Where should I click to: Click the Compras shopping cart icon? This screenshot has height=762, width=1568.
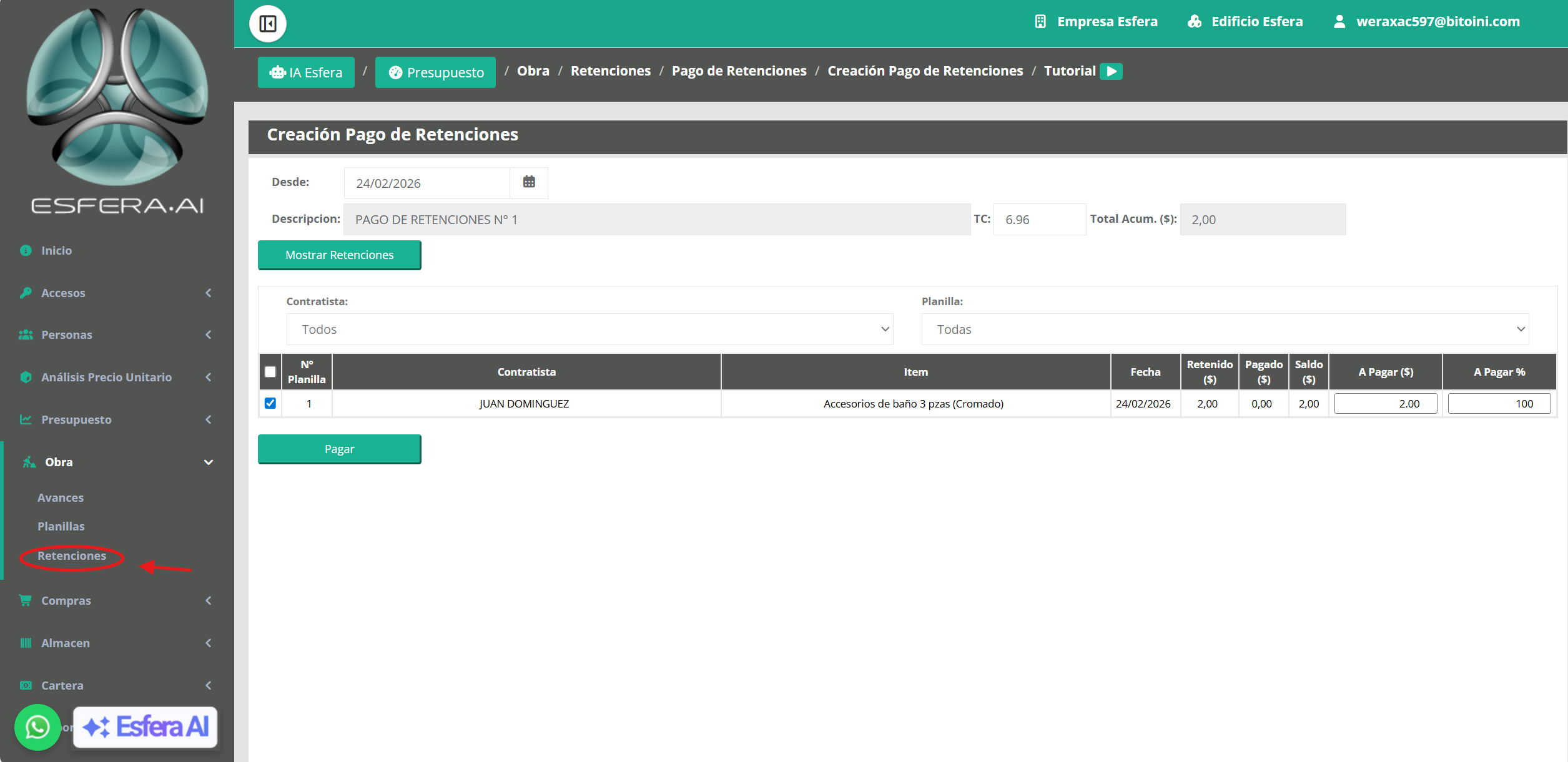click(x=26, y=600)
